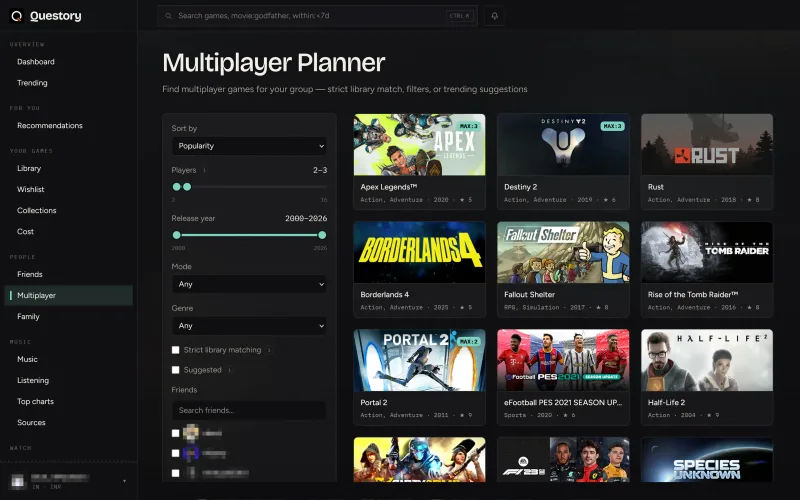Click the CTRL K shortcut badge
This screenshot has width=800, height=500.
[x=460, y=16]
